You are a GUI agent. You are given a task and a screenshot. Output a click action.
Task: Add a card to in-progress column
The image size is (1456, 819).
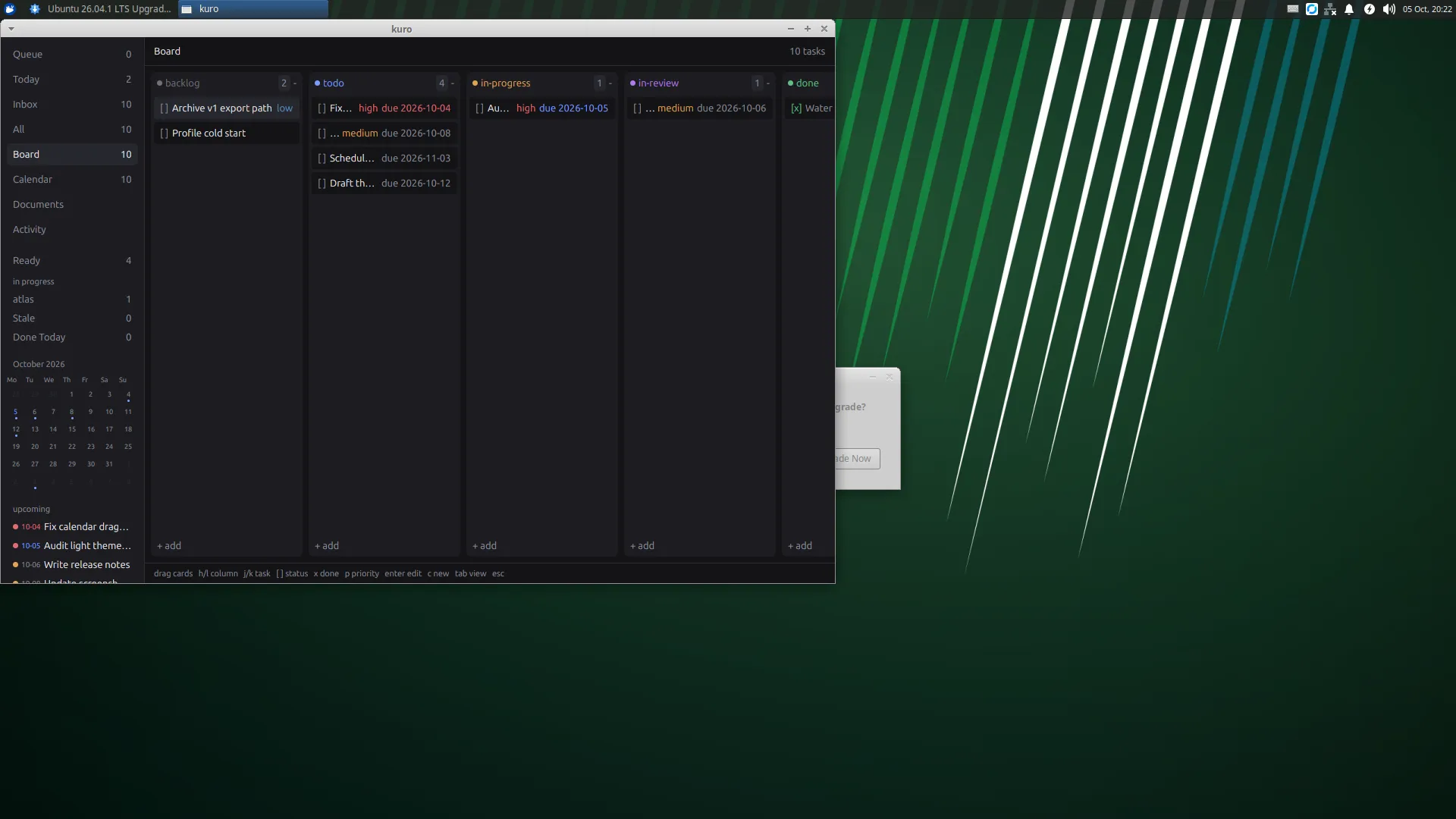[x=485, y=546]
